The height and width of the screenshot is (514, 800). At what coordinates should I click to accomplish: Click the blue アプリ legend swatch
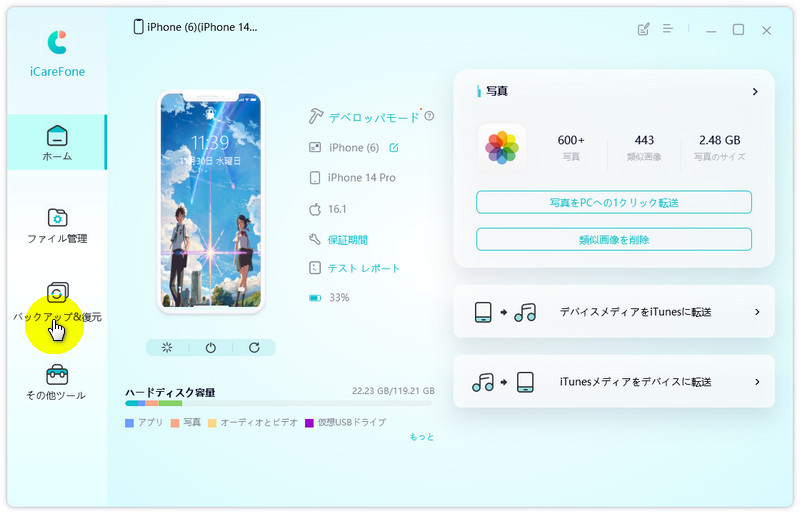[x=129, y=423]
